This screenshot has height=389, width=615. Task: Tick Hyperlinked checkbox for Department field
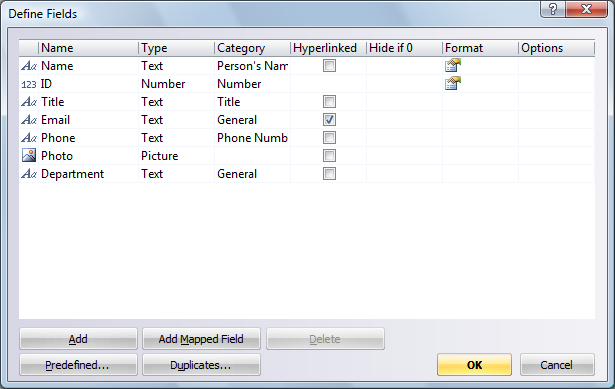point(329,174)
